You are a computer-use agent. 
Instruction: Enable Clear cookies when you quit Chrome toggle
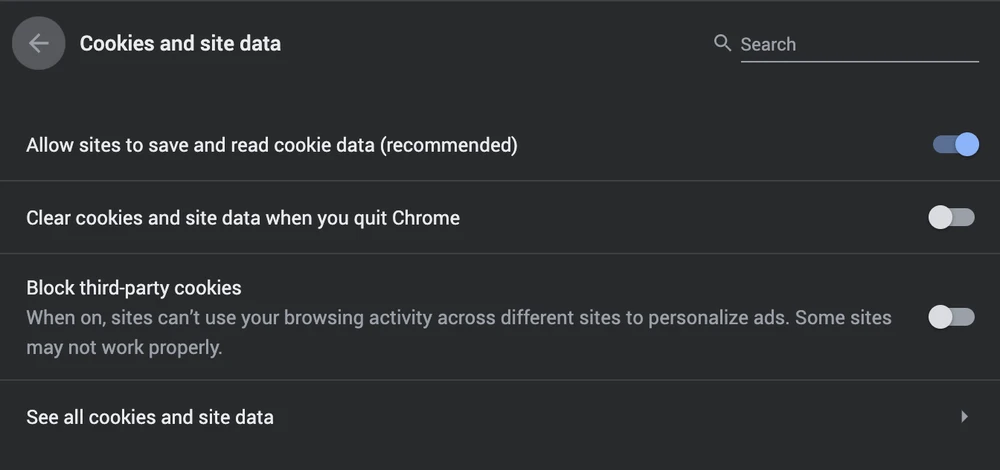(x=951, y=217)
